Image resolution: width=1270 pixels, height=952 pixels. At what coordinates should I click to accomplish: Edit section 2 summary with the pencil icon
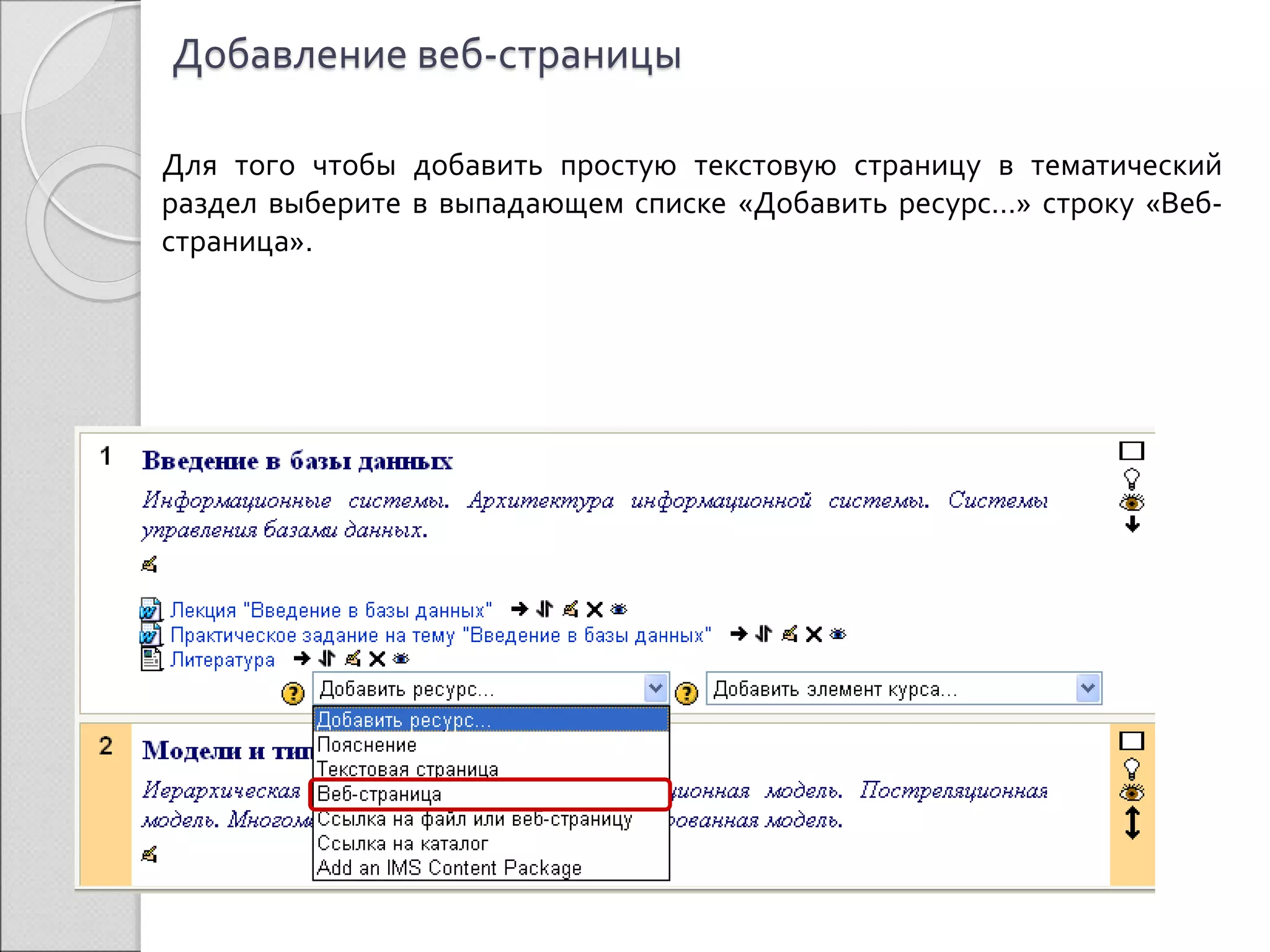click(149, 854)
